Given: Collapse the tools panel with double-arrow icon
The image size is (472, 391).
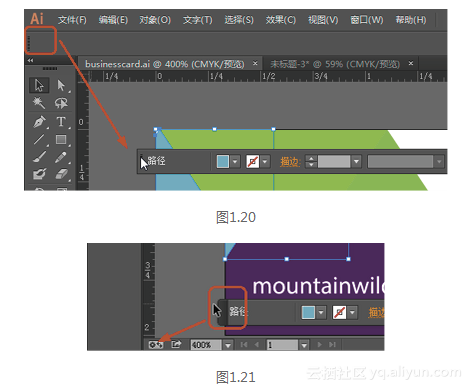Looking at the screenshot, I should pyautogui.click(x=30, y=60).
